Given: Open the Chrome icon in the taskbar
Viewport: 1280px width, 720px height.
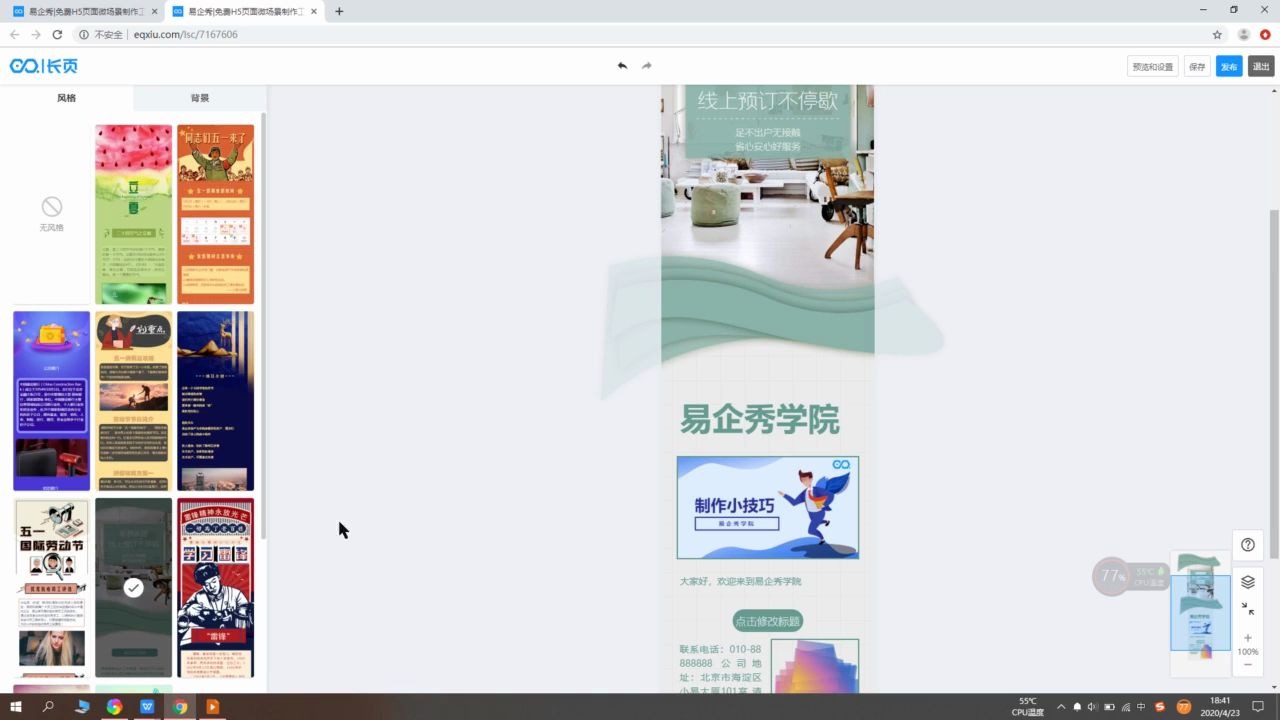Looking at the screenshot, I should click(x=180, y=707).
